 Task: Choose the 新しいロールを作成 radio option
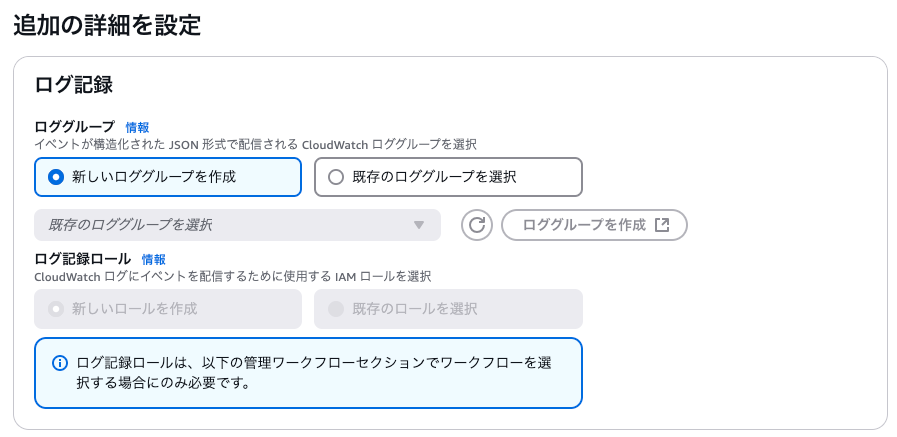pos(168,309)
